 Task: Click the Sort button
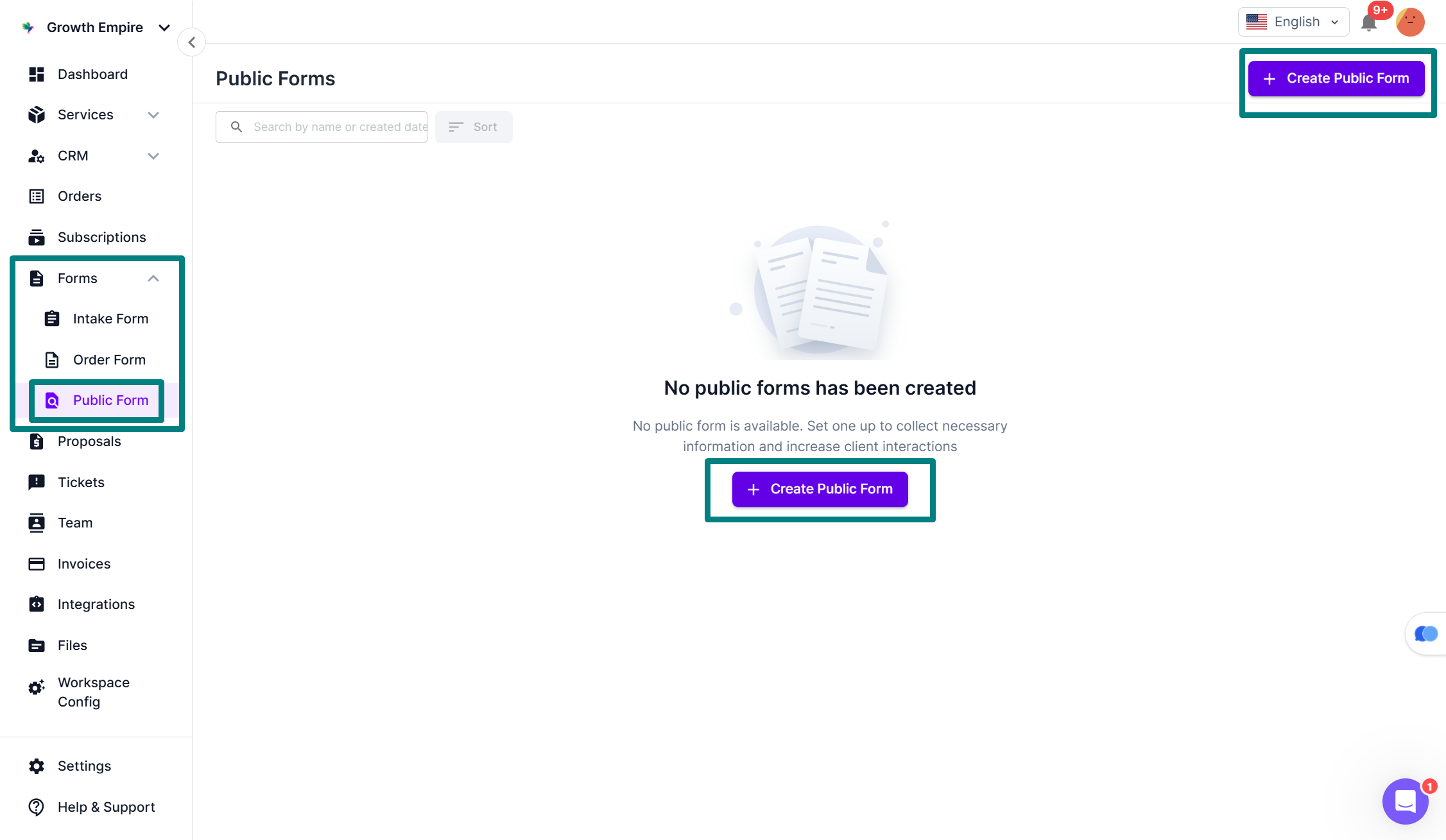point(474,127)
